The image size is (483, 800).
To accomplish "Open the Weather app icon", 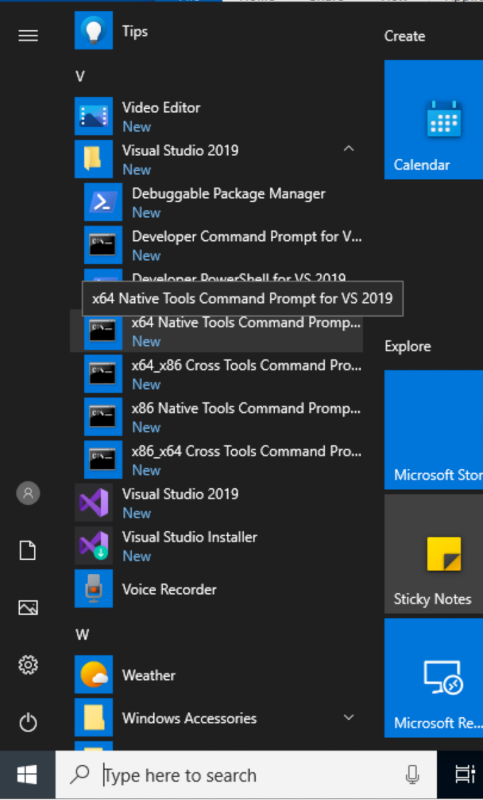I will 94,674.
